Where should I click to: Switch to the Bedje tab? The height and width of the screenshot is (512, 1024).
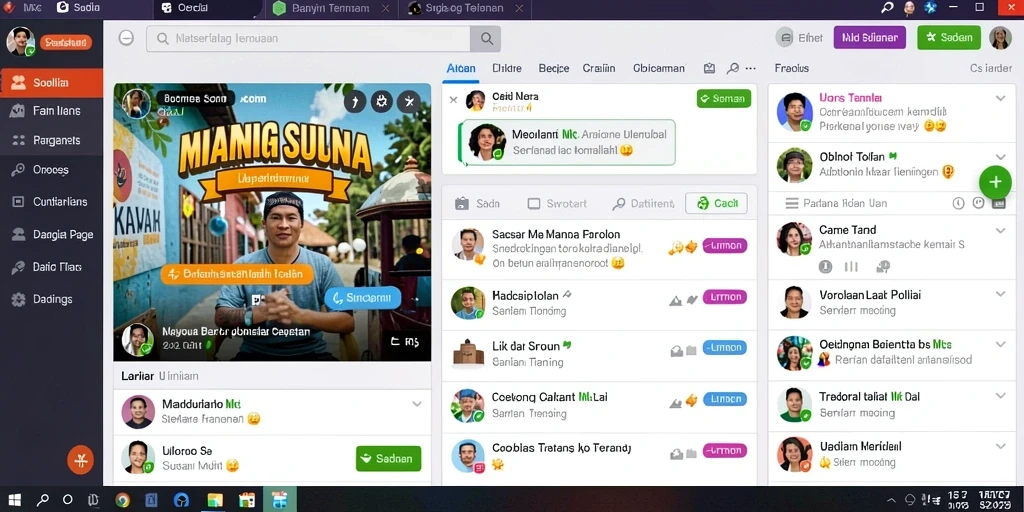[554, 68]
